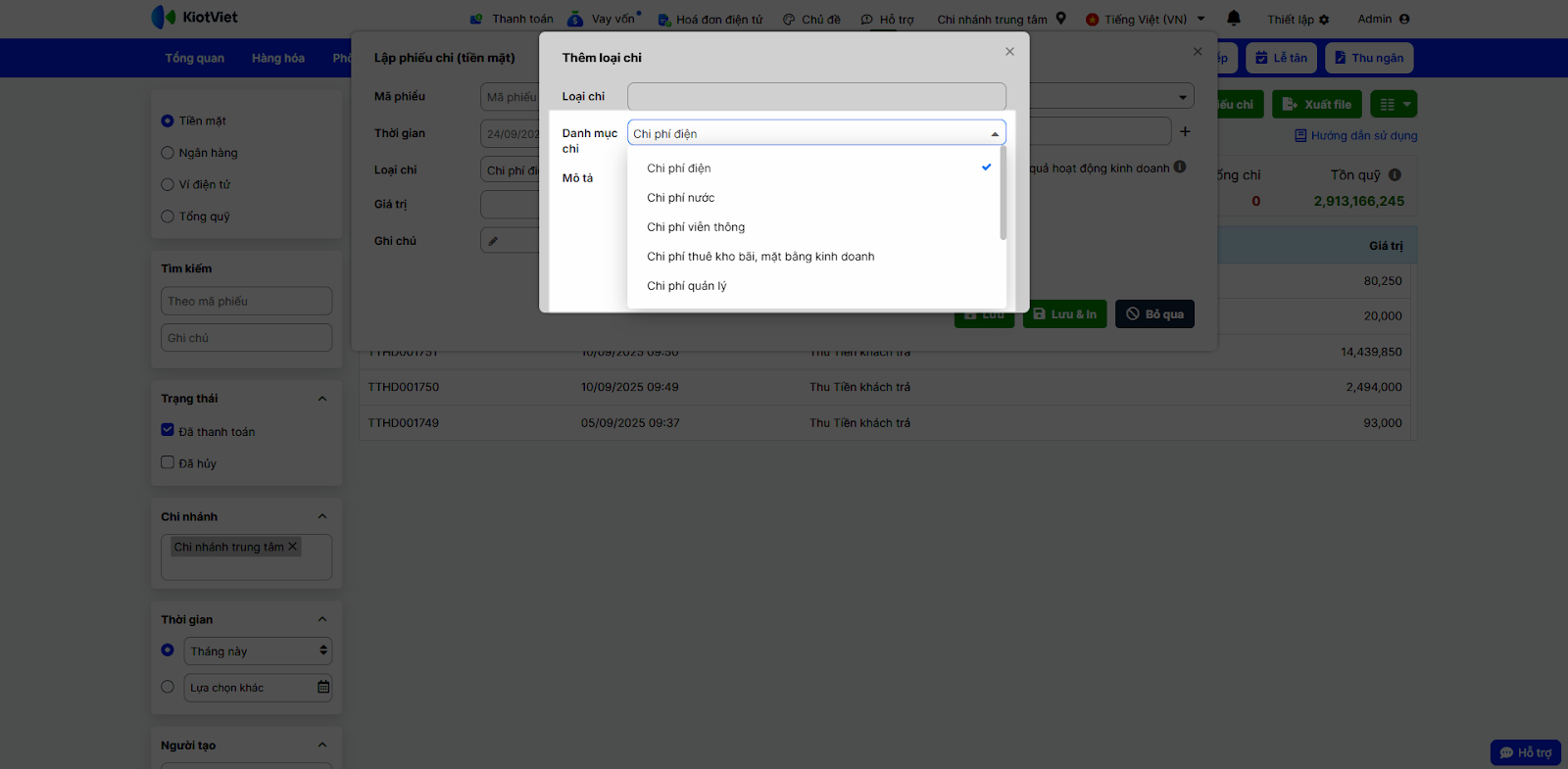Screen dimensions: 1568x769
Task: Click the Tồn quỹ value 2,913,166,245
Action: (x=1359, y=201)
